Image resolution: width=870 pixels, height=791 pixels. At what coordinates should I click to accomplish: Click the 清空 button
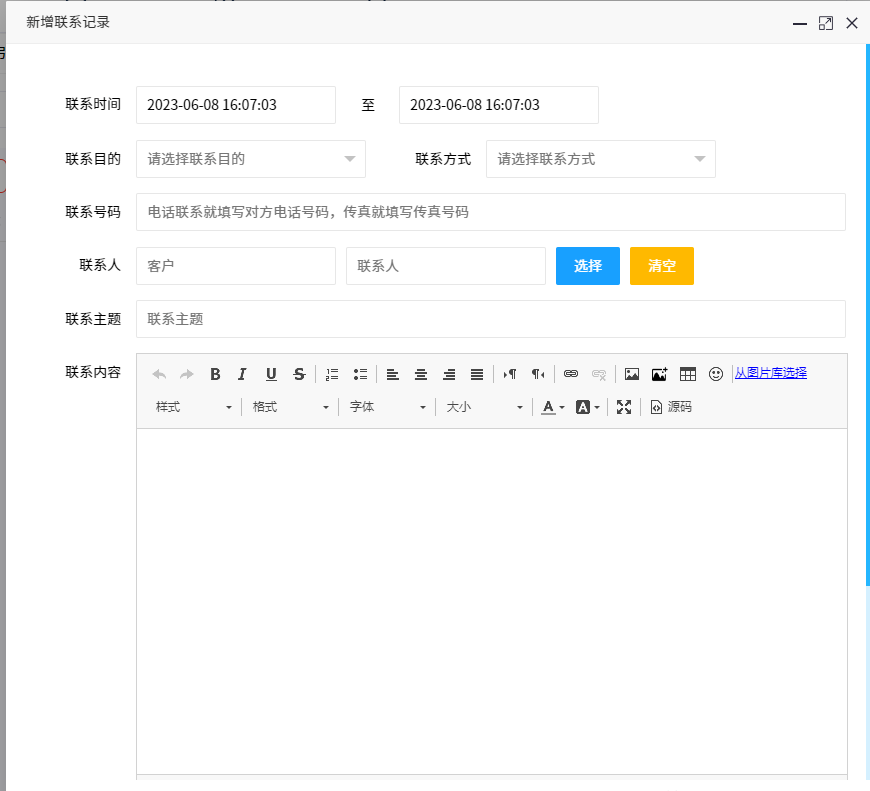tap(661, 266)
